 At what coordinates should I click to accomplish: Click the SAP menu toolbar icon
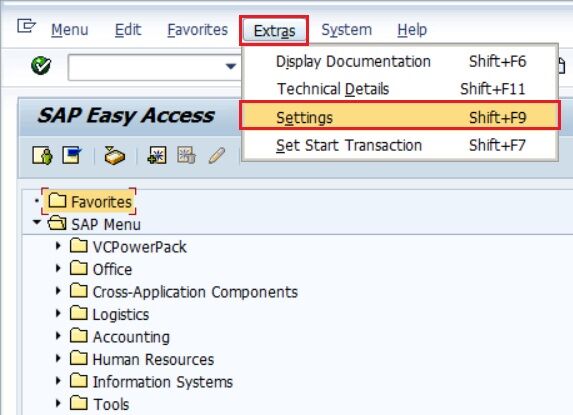[72, 155]
